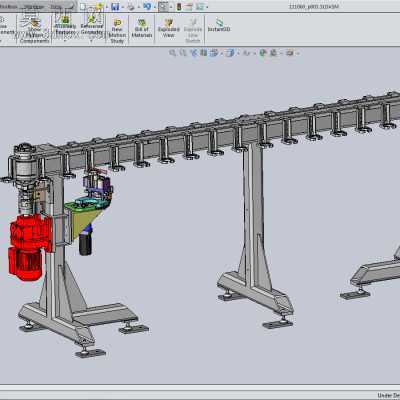Create a New Motion Study
This screenshot has width=400, height=400.
click(x=117, y=31)
